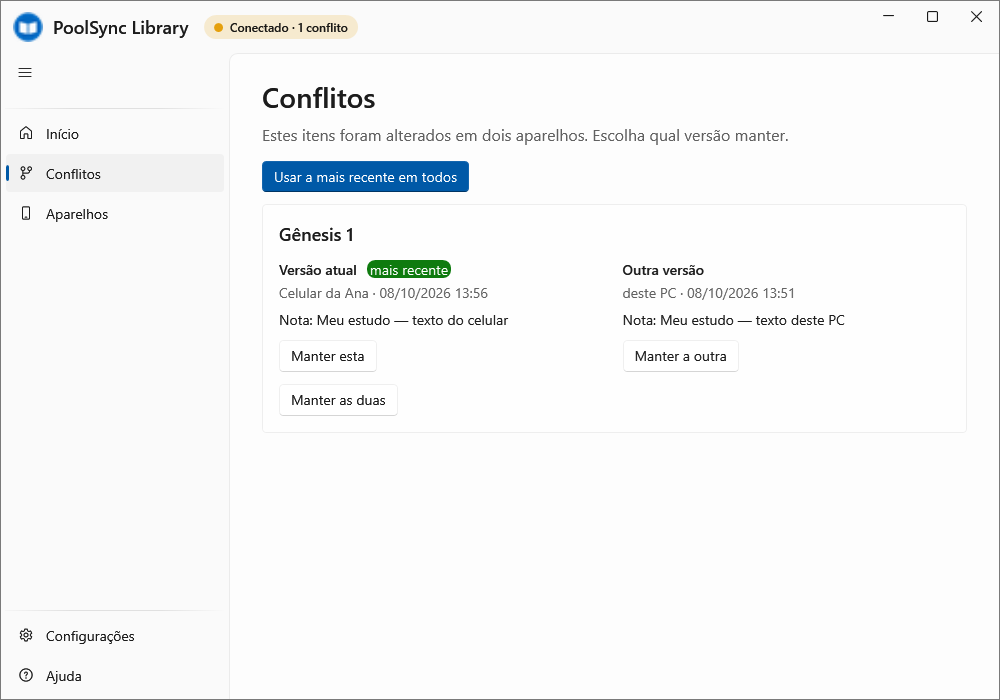Click the note ending in texto do celular

[x=393, y=320]
